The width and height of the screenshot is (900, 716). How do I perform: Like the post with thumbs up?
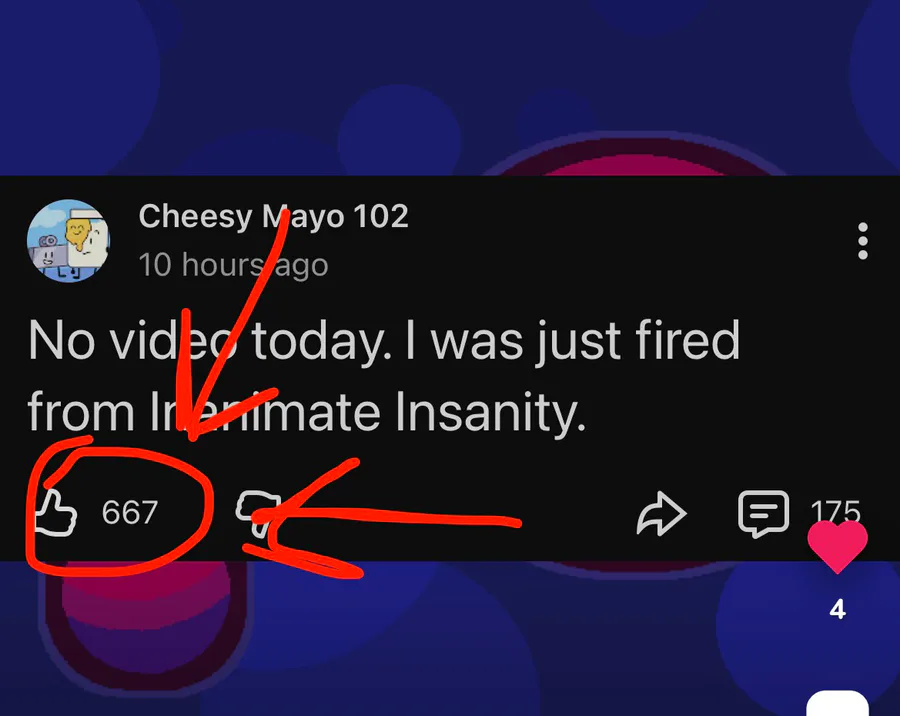(55, 512)
